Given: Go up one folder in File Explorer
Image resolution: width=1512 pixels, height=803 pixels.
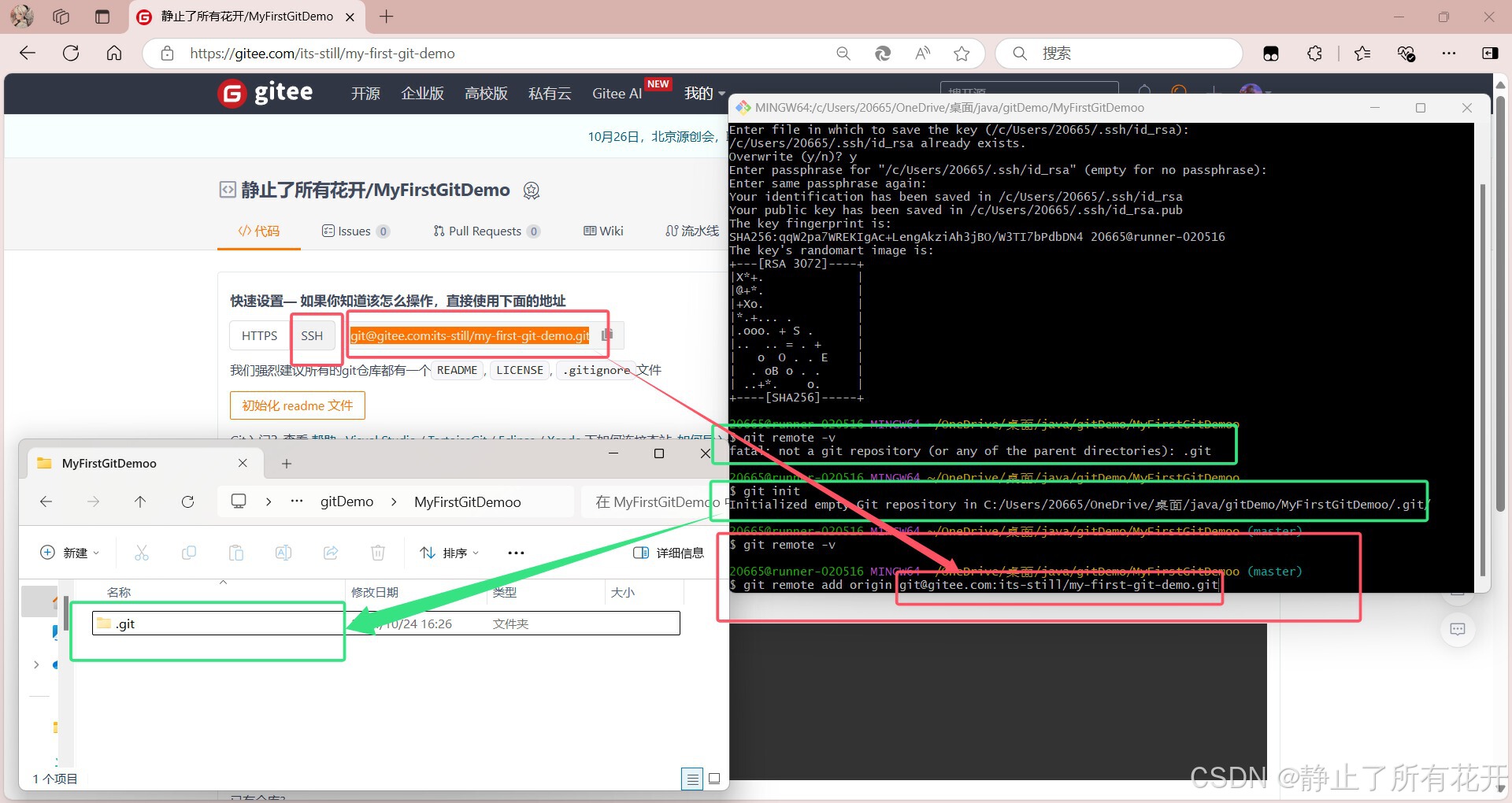Looking at the screenshot, I should [140, 501].
